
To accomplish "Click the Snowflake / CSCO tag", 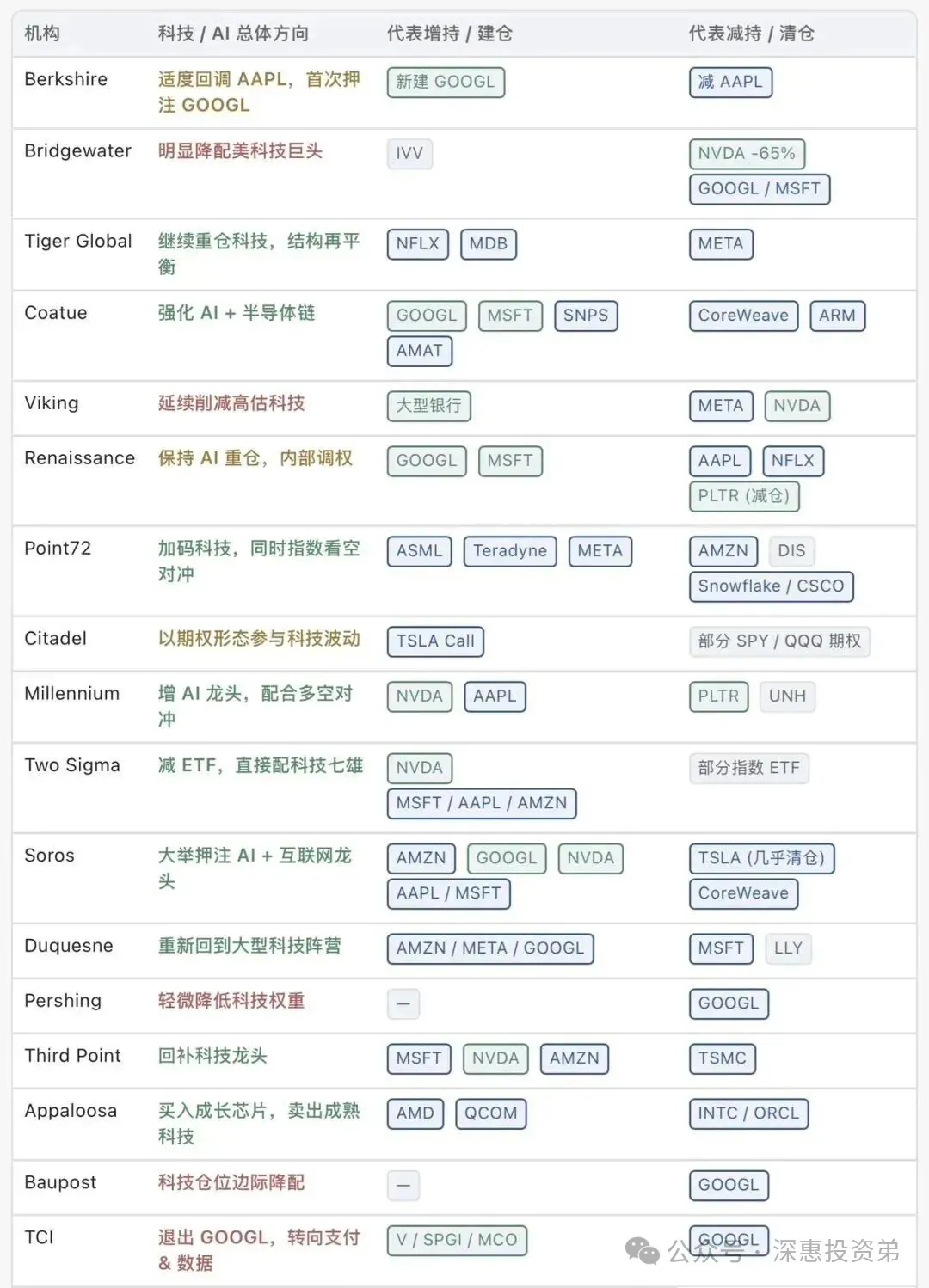I will (x=771, y=586).
